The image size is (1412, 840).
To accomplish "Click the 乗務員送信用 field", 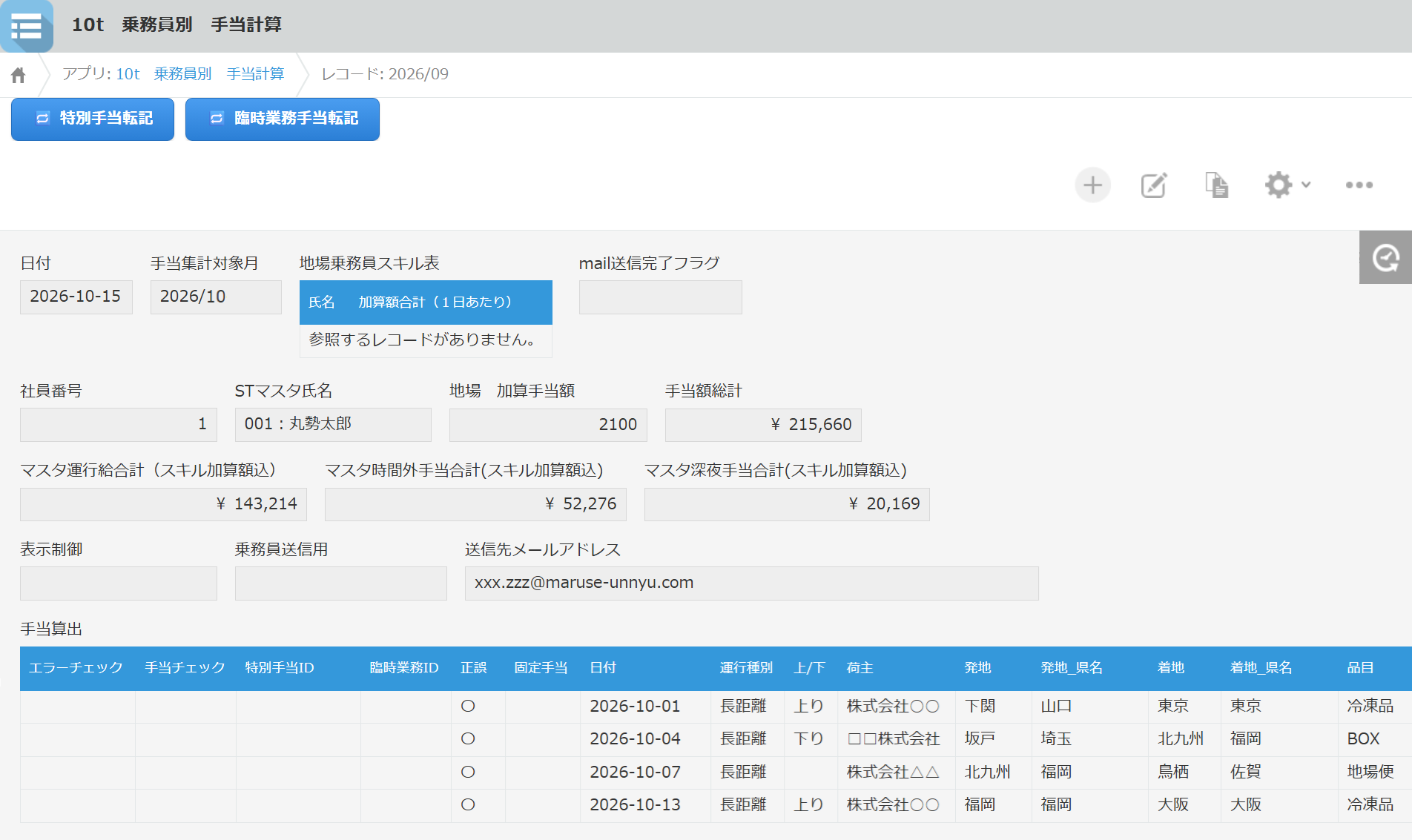I will pos(341,583).
